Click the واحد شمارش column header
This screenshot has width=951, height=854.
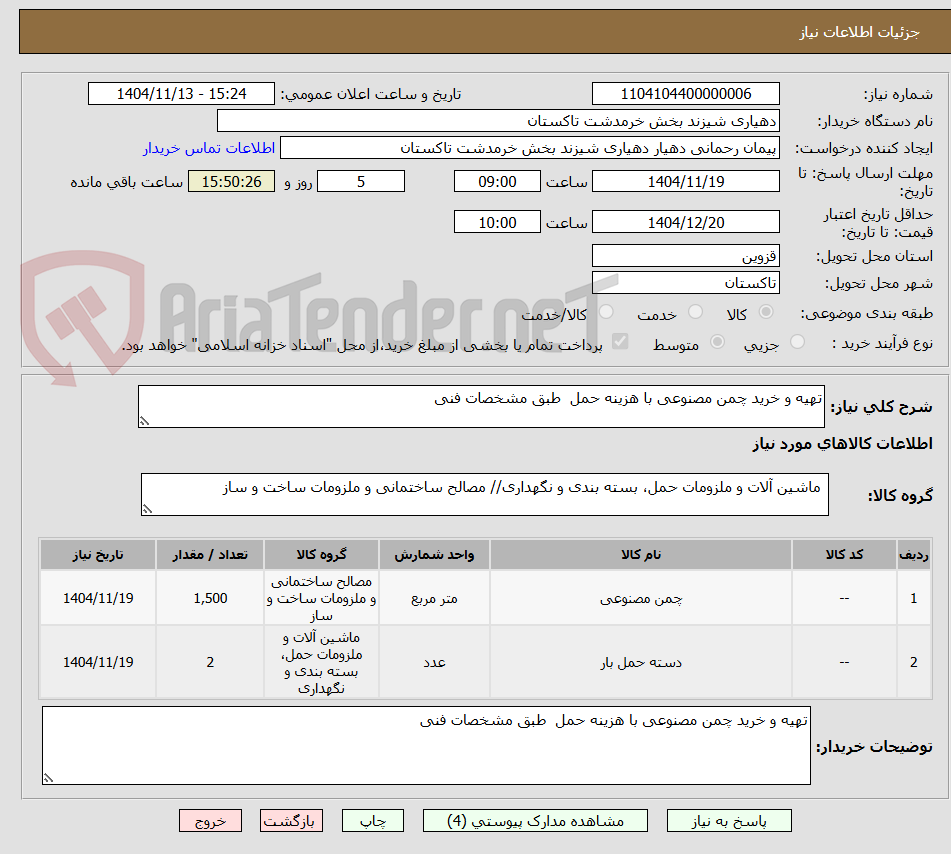tap(434, 554)
